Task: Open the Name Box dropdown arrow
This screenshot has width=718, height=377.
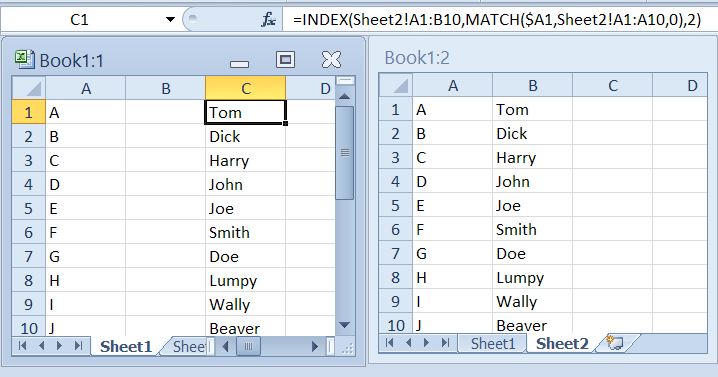Action: [x=170, y=20]
